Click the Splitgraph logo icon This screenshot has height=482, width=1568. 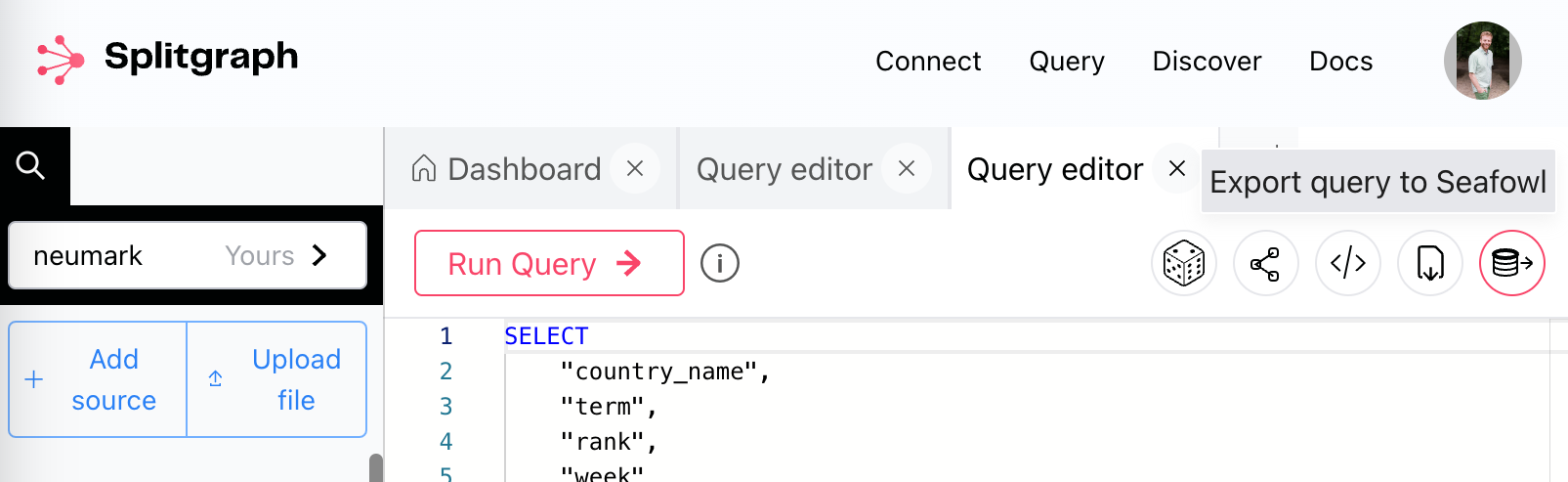point(61,60)
